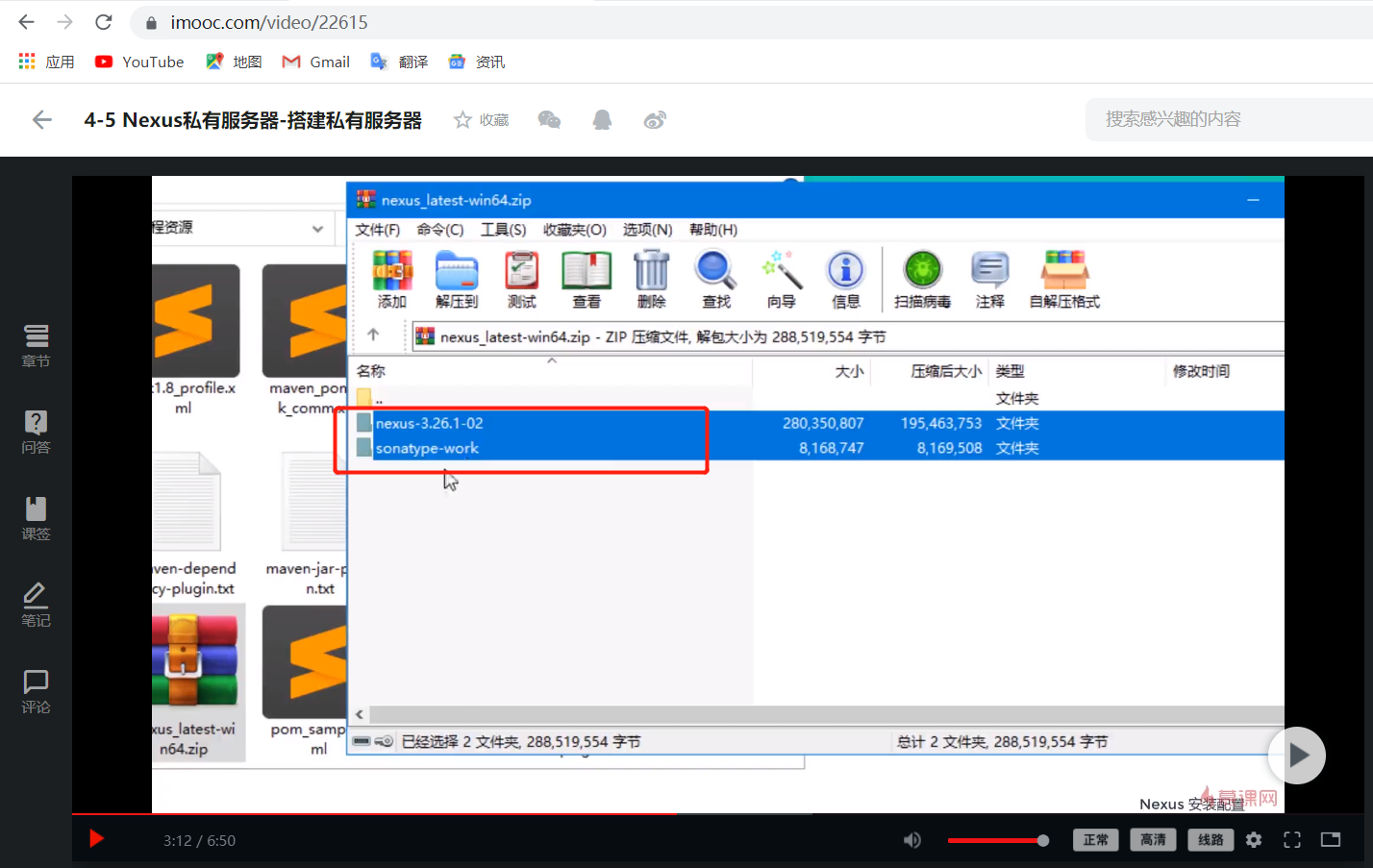Expand the folder path dropdown chevron
The height and width of the screenshot is (868, 1373).
tap(317, 229)
